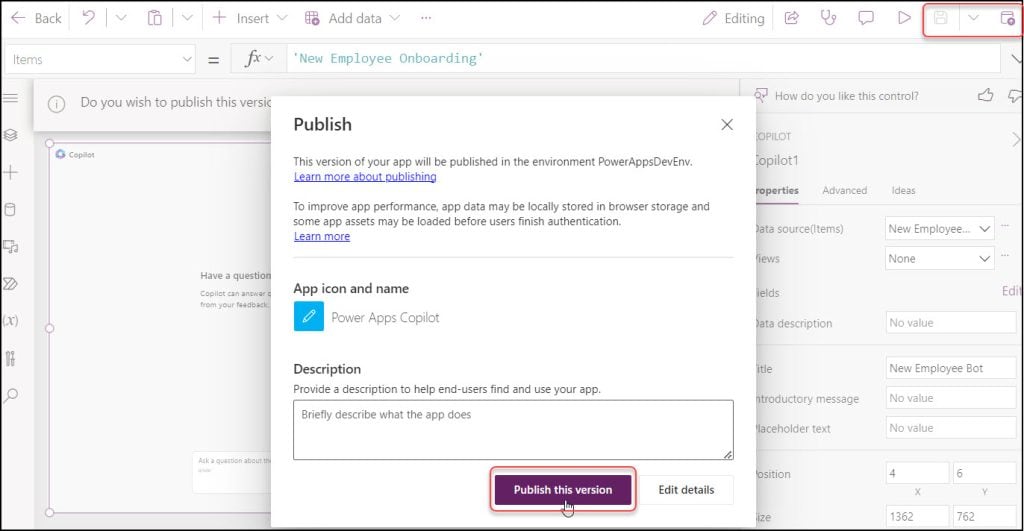Click the Position X field with 4
Image resolution: width=1024 pixels, height=531 pixels.
point(917,473)
